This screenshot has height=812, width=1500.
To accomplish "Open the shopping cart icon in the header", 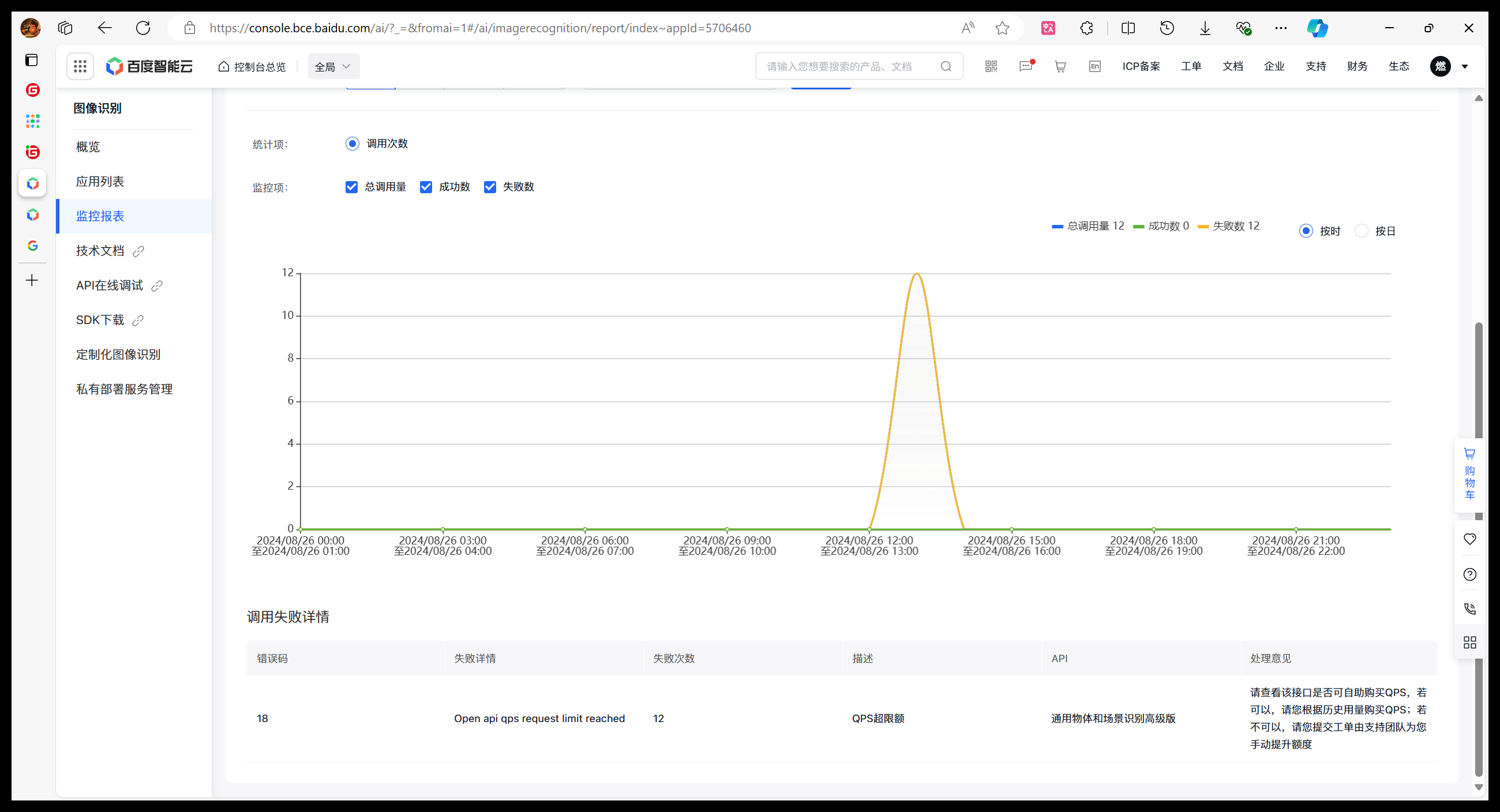I will tap(1060, 66).
